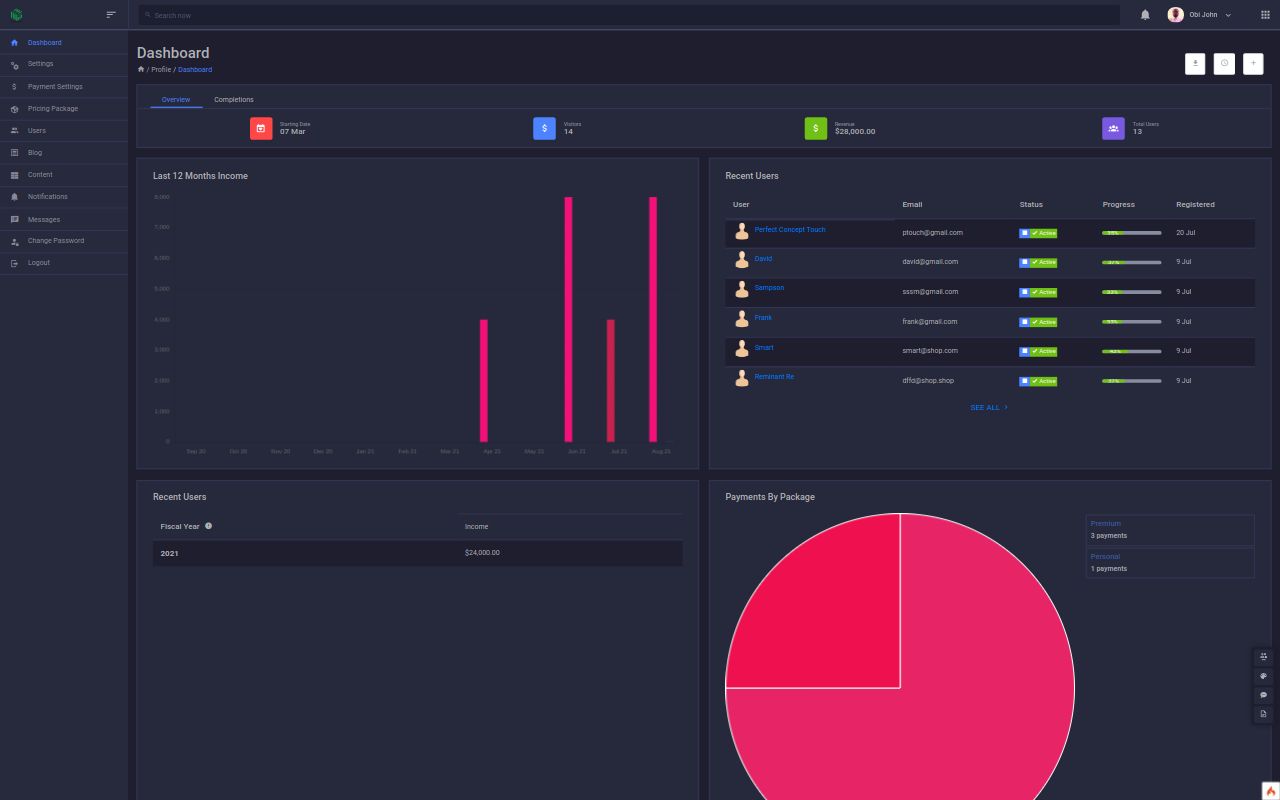Click Frank's user avatar
Viewport: 1280px width, 800px height.
(x=742, y=319)
